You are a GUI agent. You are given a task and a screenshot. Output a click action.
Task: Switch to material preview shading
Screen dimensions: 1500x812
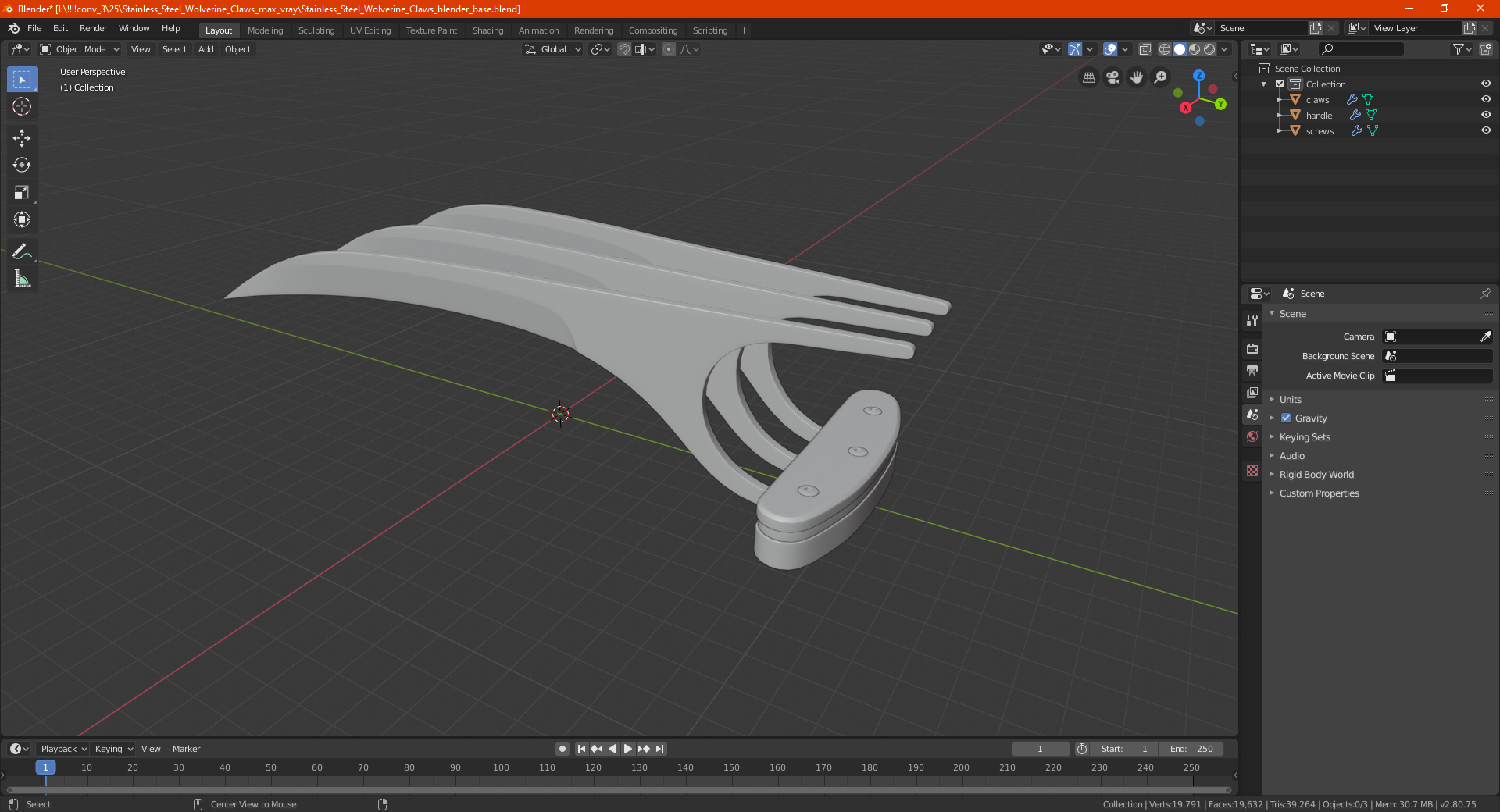tap(1195, 49)
